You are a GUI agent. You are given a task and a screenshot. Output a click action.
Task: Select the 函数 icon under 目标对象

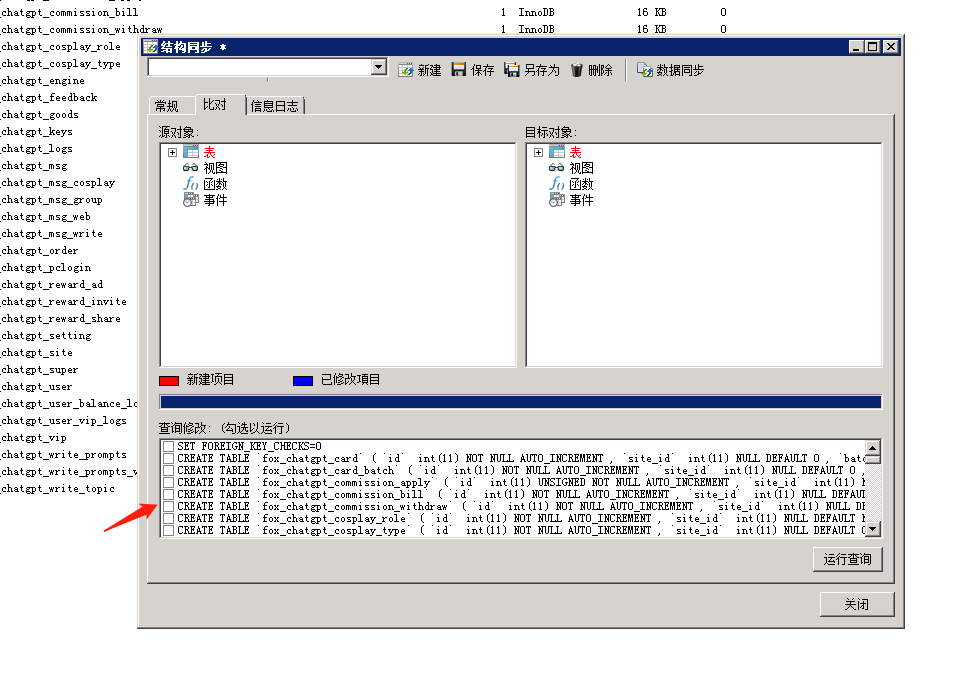559,183
